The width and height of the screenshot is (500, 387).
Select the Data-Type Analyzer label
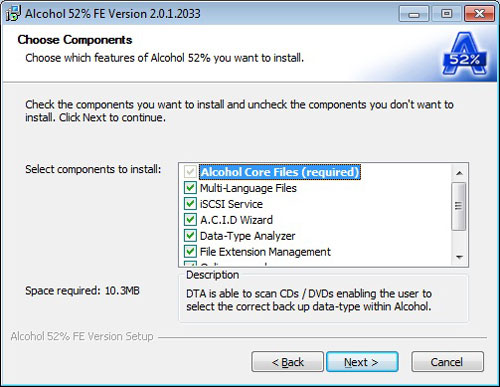tap(247, 236)
